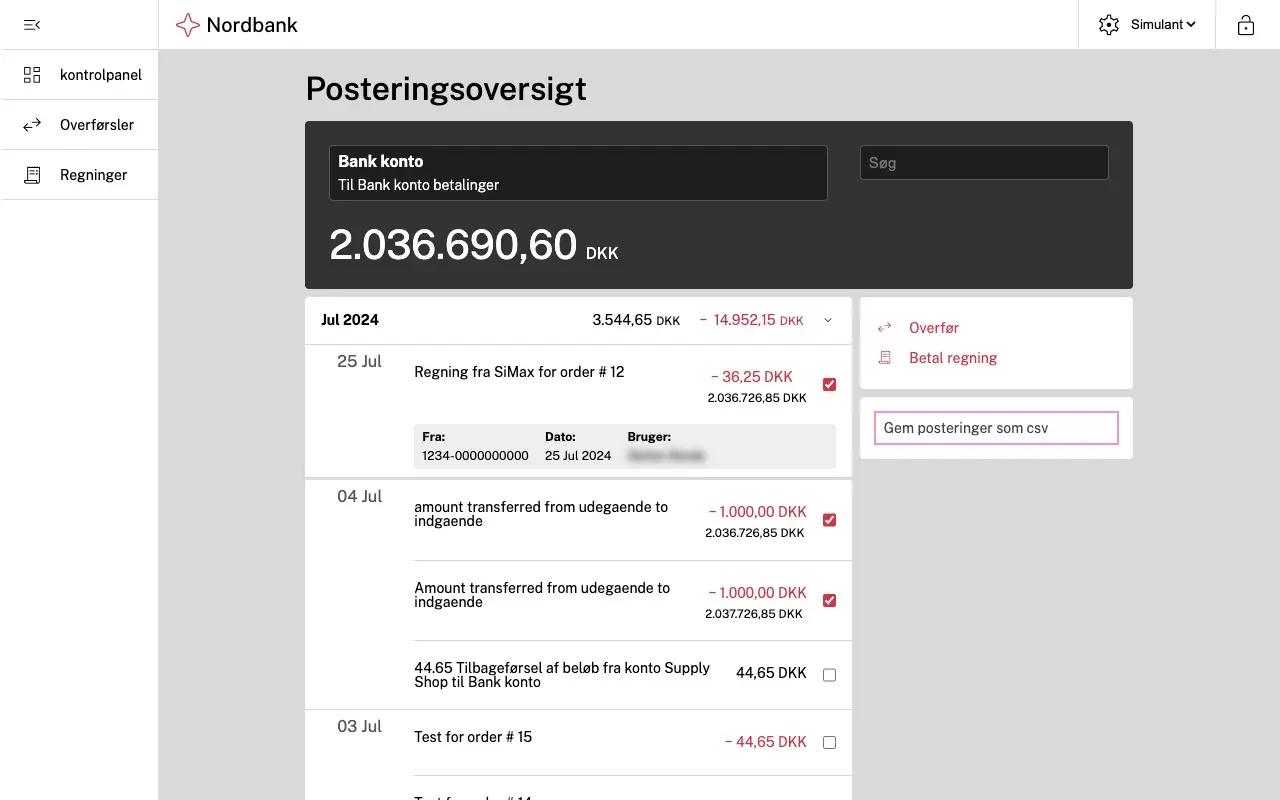Save postings with Gem posteringer som csv
Image resolution: width=1280 pixels, height=800 pixels.
pyautogui.click(x=995, y=427)
